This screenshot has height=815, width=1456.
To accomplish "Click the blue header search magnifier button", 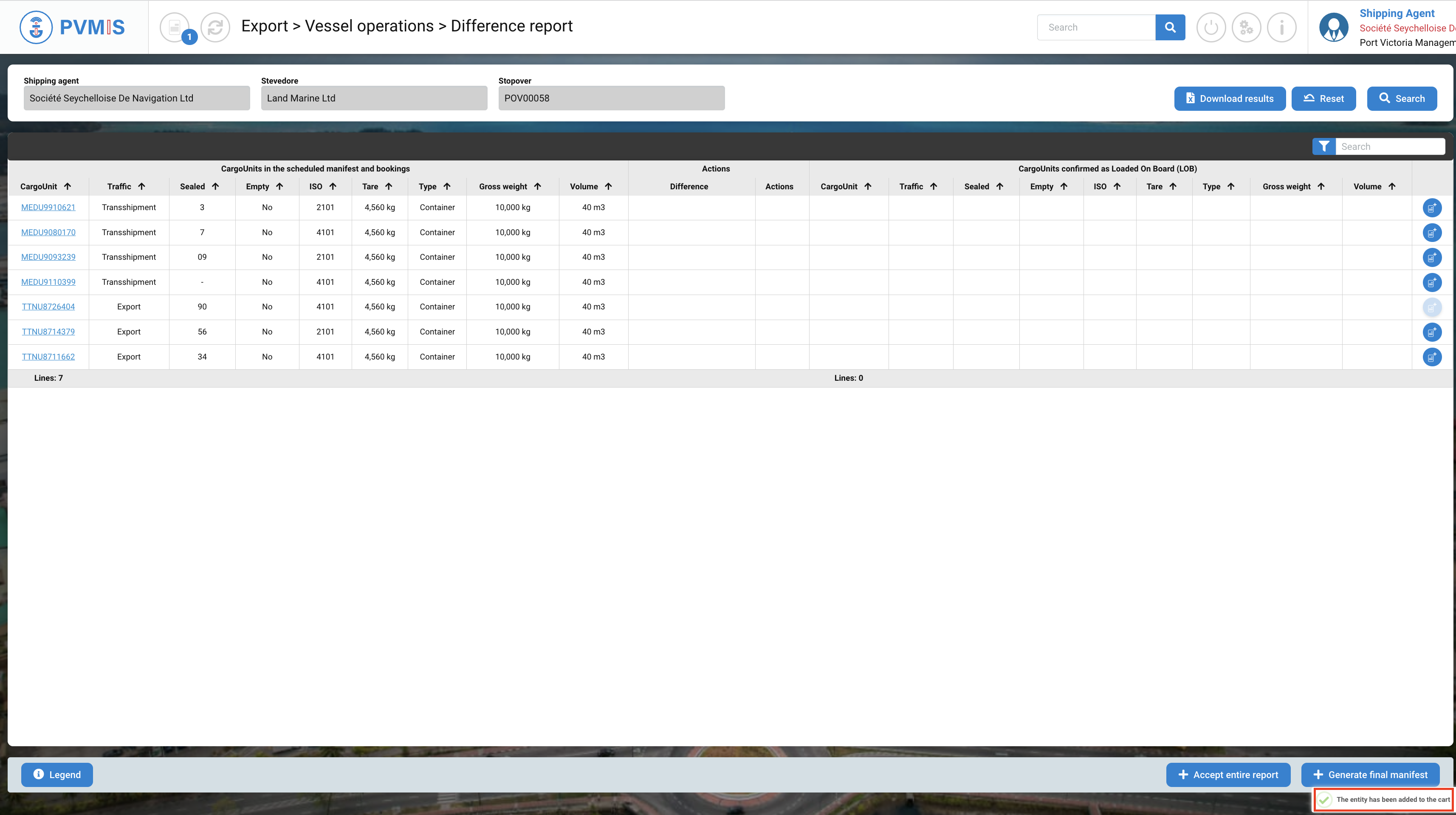I will coord(1170,27).
